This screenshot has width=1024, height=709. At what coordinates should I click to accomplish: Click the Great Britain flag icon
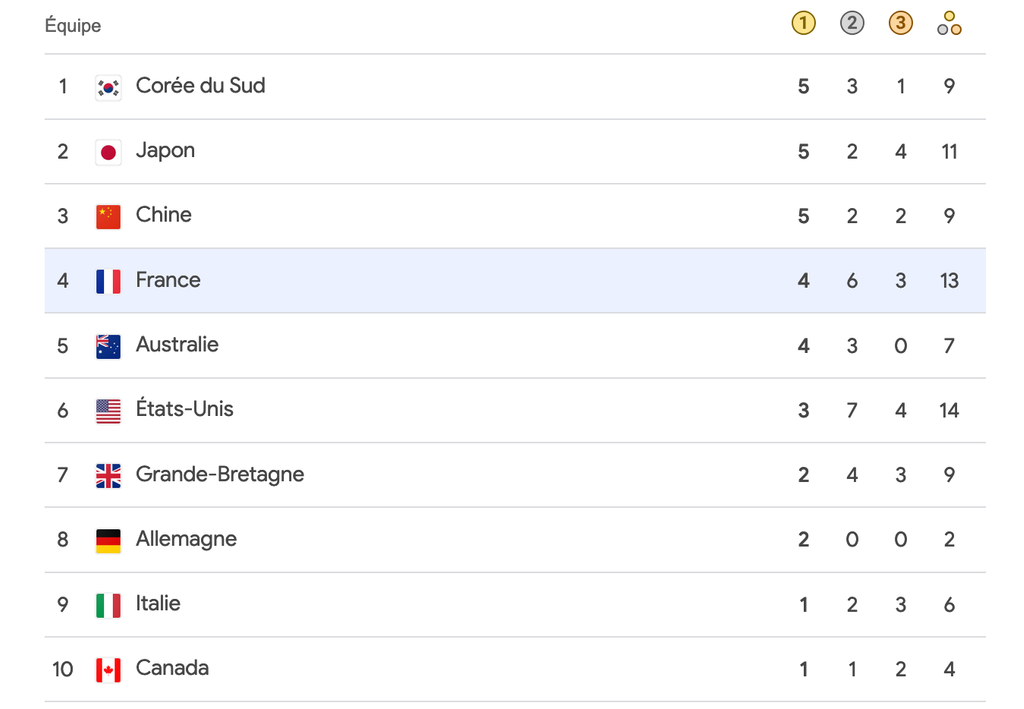[108, 475]
